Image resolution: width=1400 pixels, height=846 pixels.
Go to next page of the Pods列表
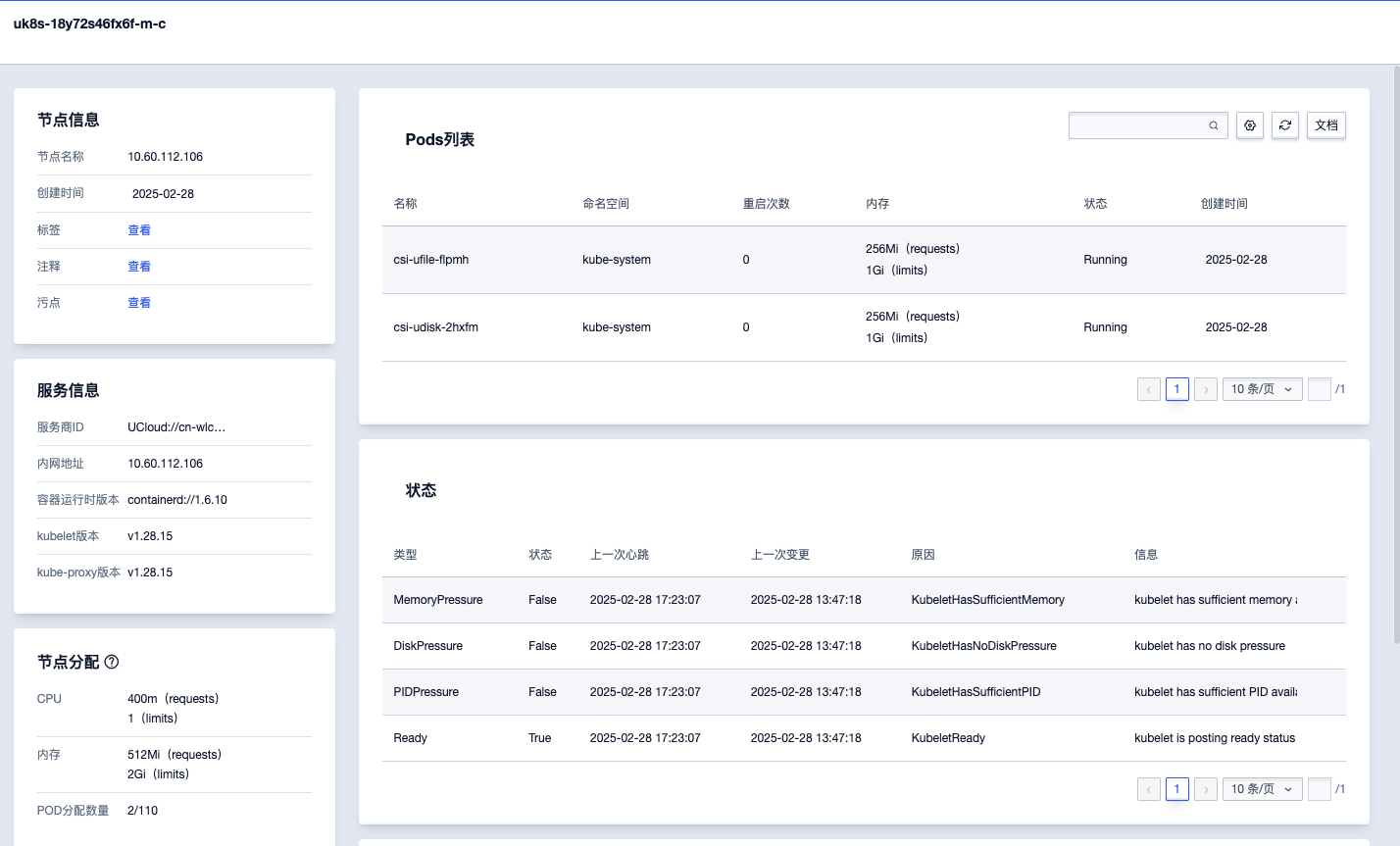coord(1205,389)
